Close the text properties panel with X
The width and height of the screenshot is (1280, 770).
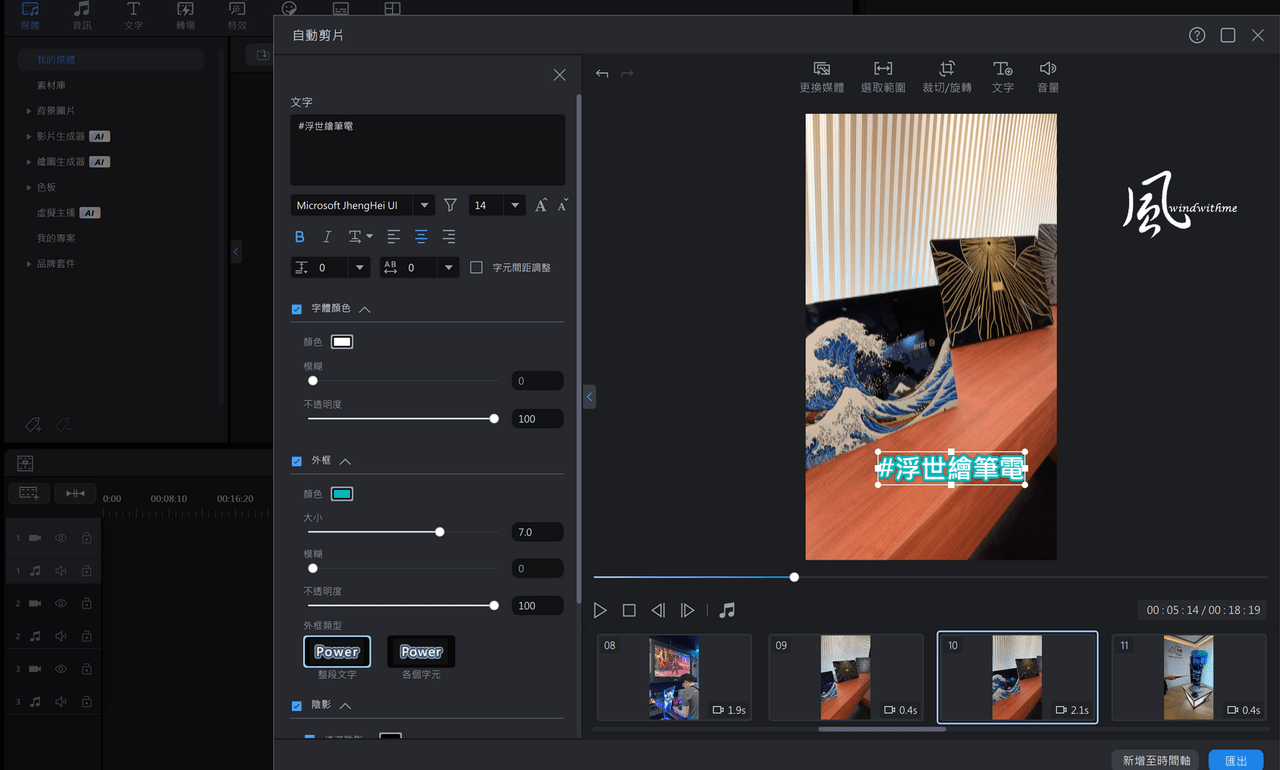point(559,75)
